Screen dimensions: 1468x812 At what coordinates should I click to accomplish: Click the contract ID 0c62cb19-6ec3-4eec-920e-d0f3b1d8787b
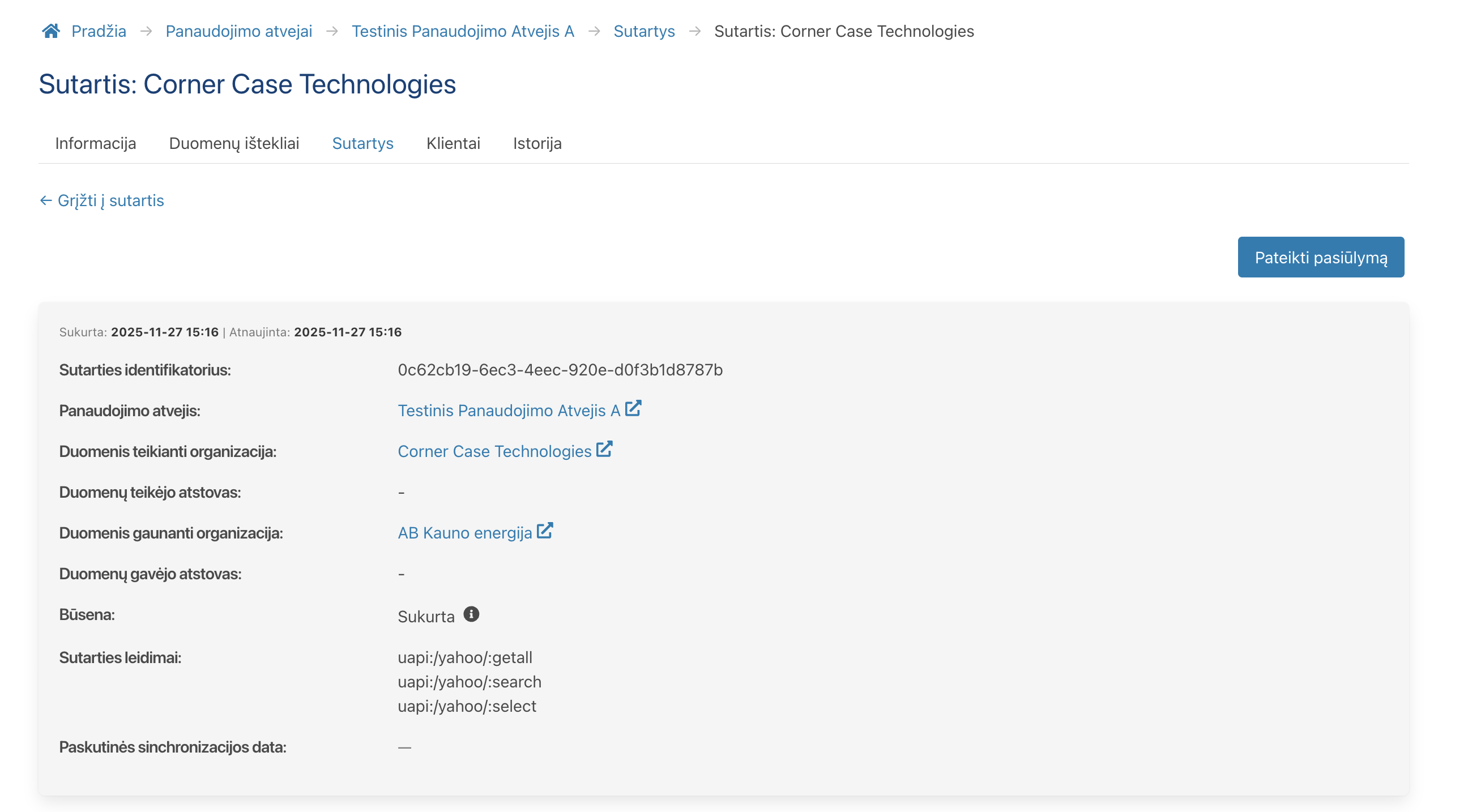pos(560,370)
